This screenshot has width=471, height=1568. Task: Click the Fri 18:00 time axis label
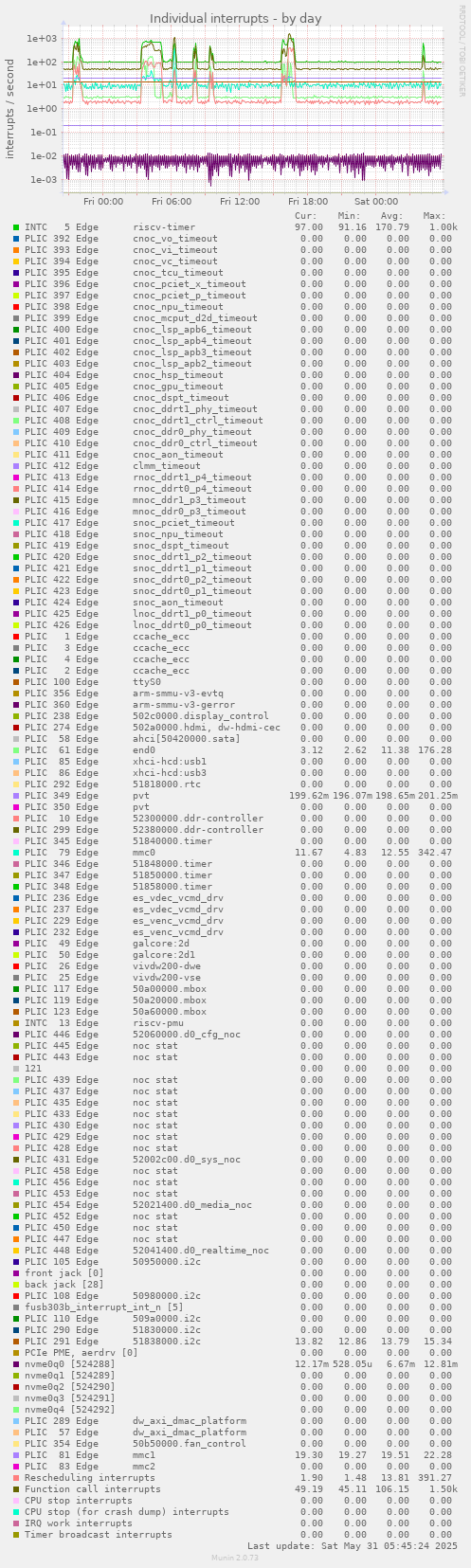tap(308, 201)
